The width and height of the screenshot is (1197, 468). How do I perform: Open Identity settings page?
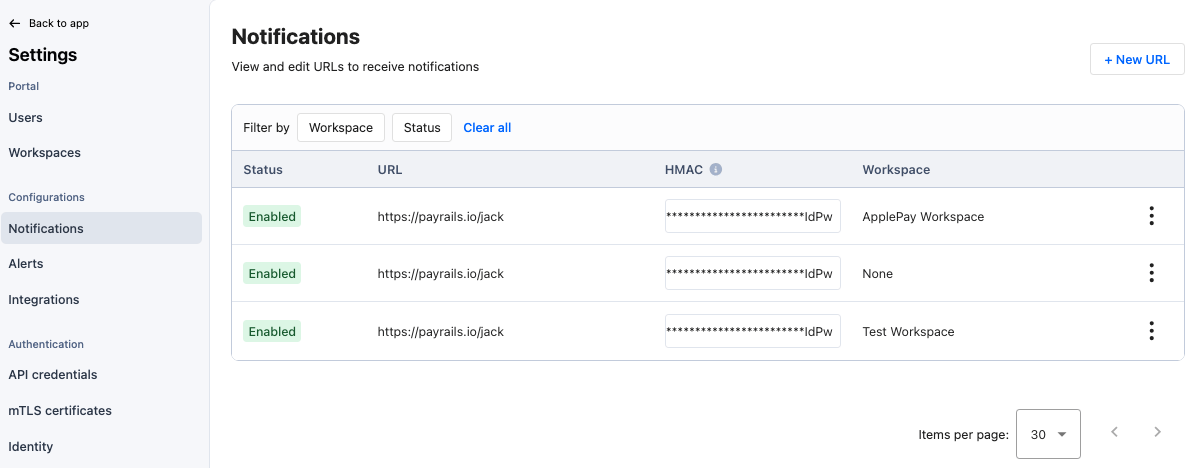click(31, 447)
